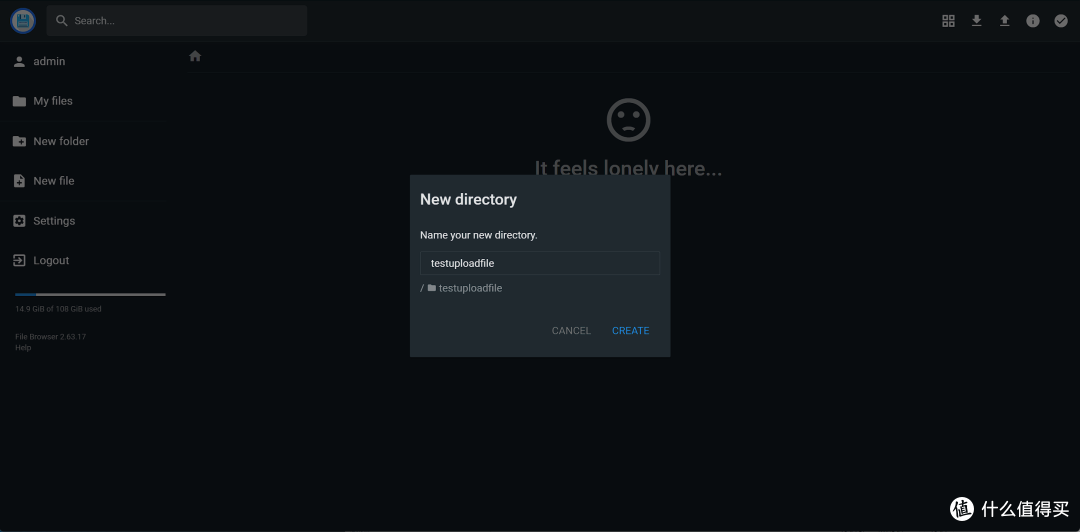Click the folder icon in path preview
This screenshot has width=1080, height=532.
point(432,288)
